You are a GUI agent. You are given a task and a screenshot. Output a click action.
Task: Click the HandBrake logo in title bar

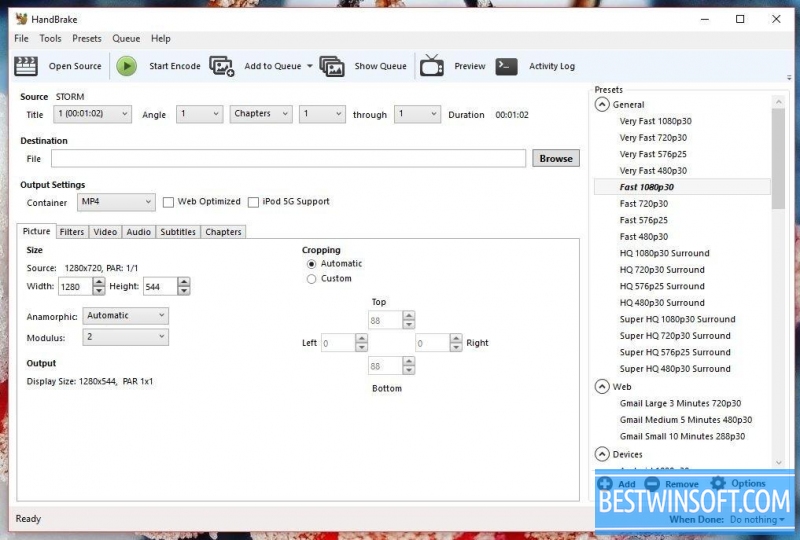[x=21, y=19]
